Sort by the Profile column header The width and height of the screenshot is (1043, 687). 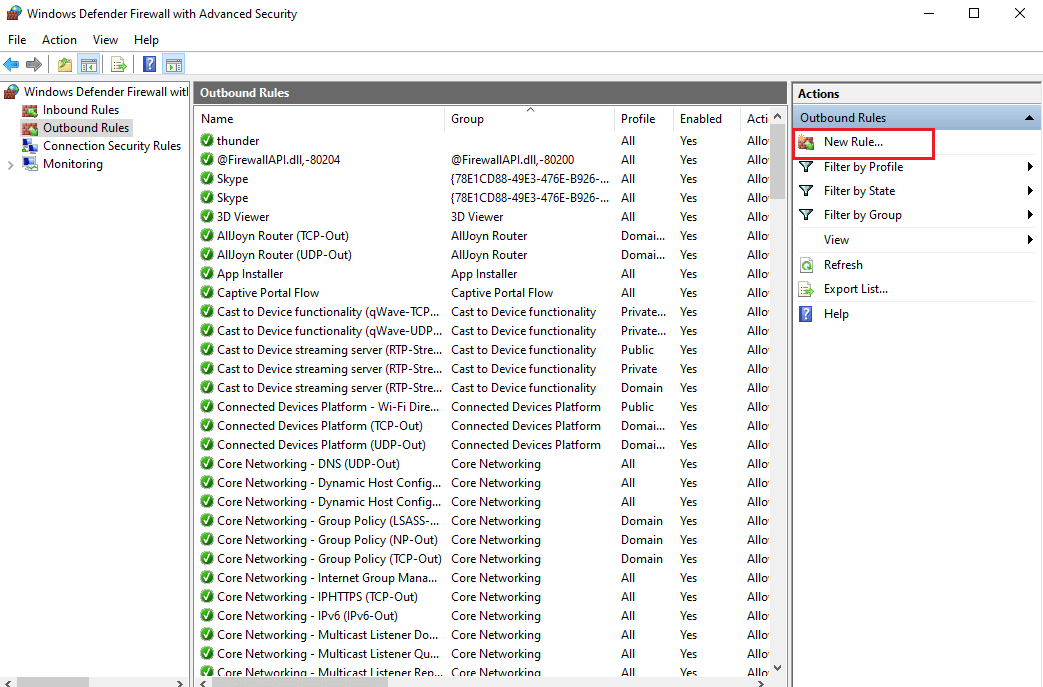coord(644,118)
